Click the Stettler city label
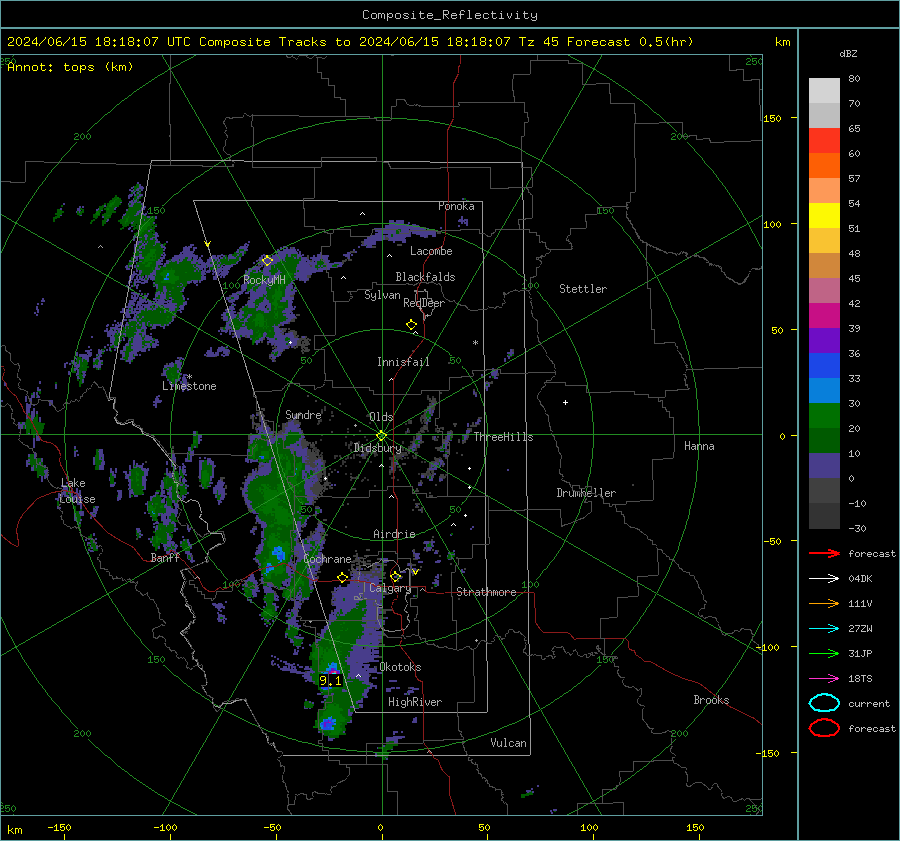 click(583, 289)
